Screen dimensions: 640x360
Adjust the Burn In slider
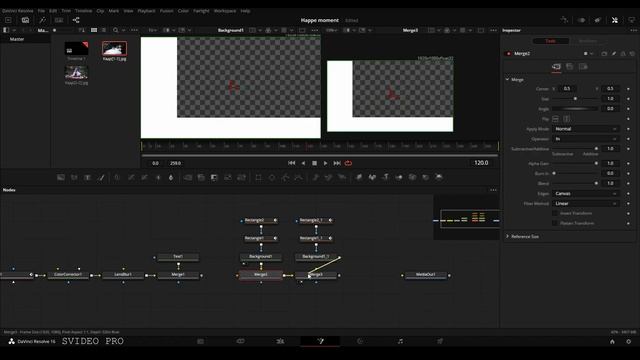click(x=575, y=173)
